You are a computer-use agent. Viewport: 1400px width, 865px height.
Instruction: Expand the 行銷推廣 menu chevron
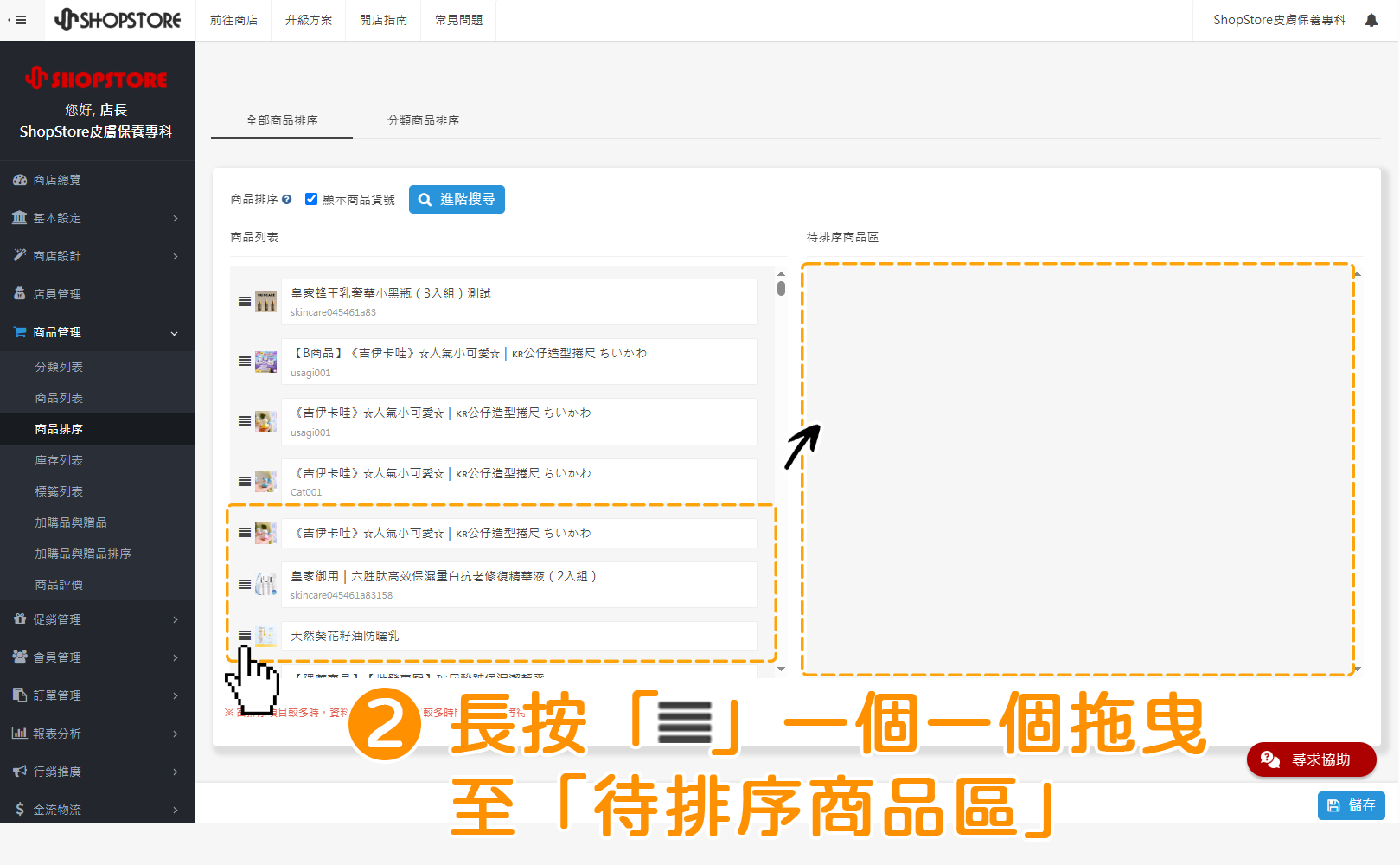click(x=176, y=772)
